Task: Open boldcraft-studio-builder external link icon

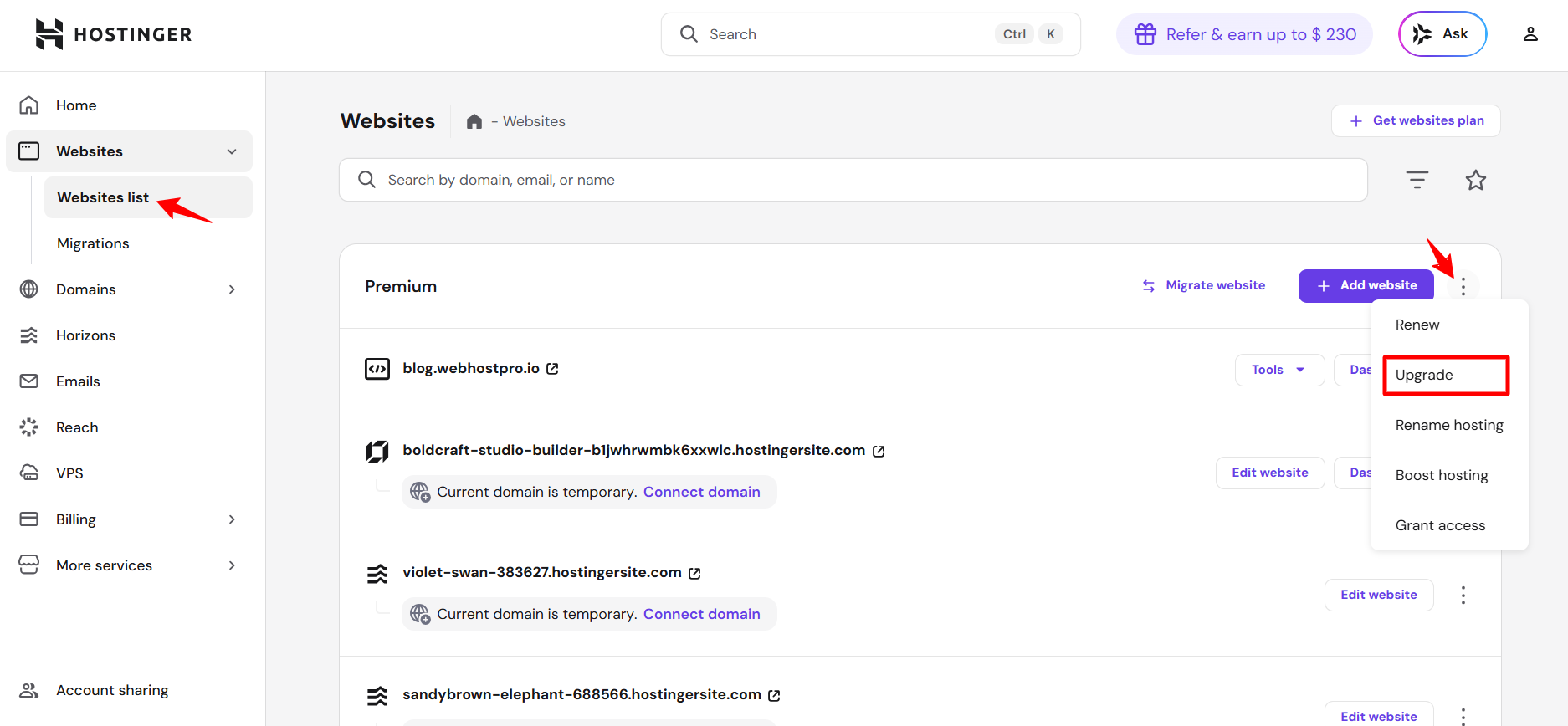Action: coord(879,451)
